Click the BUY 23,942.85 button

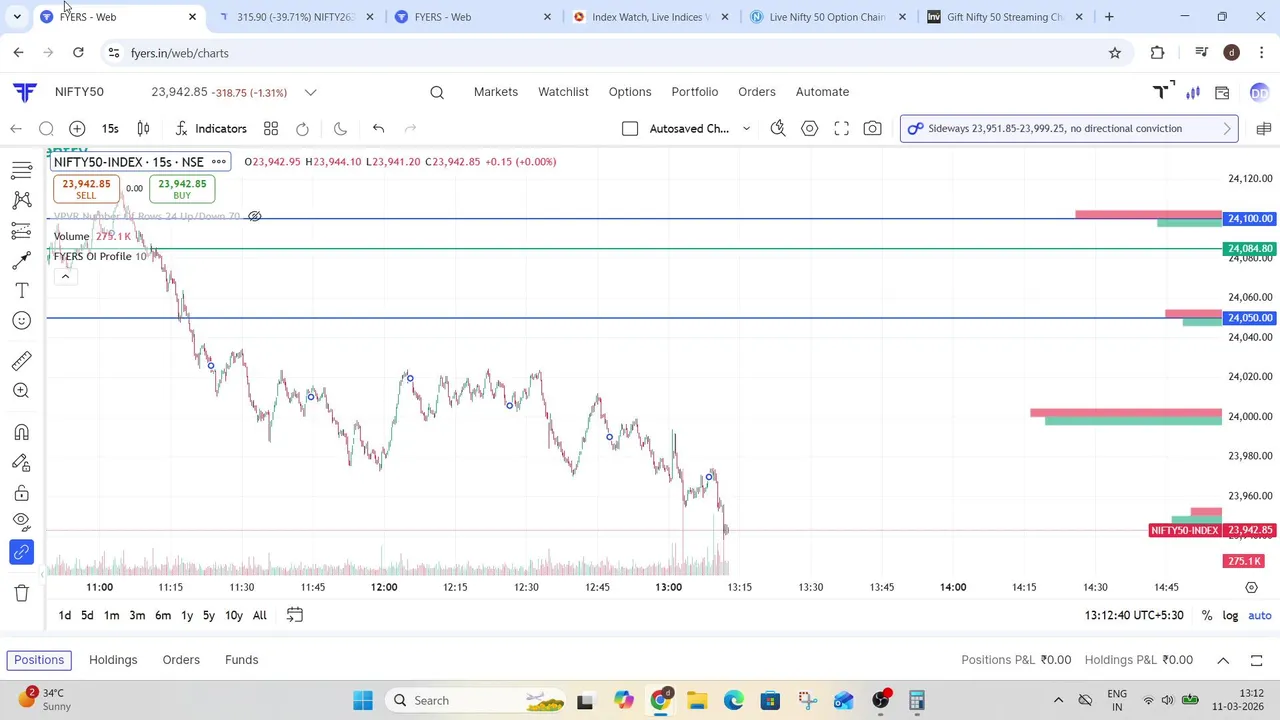pyautogui.click(x=182, y=189)
